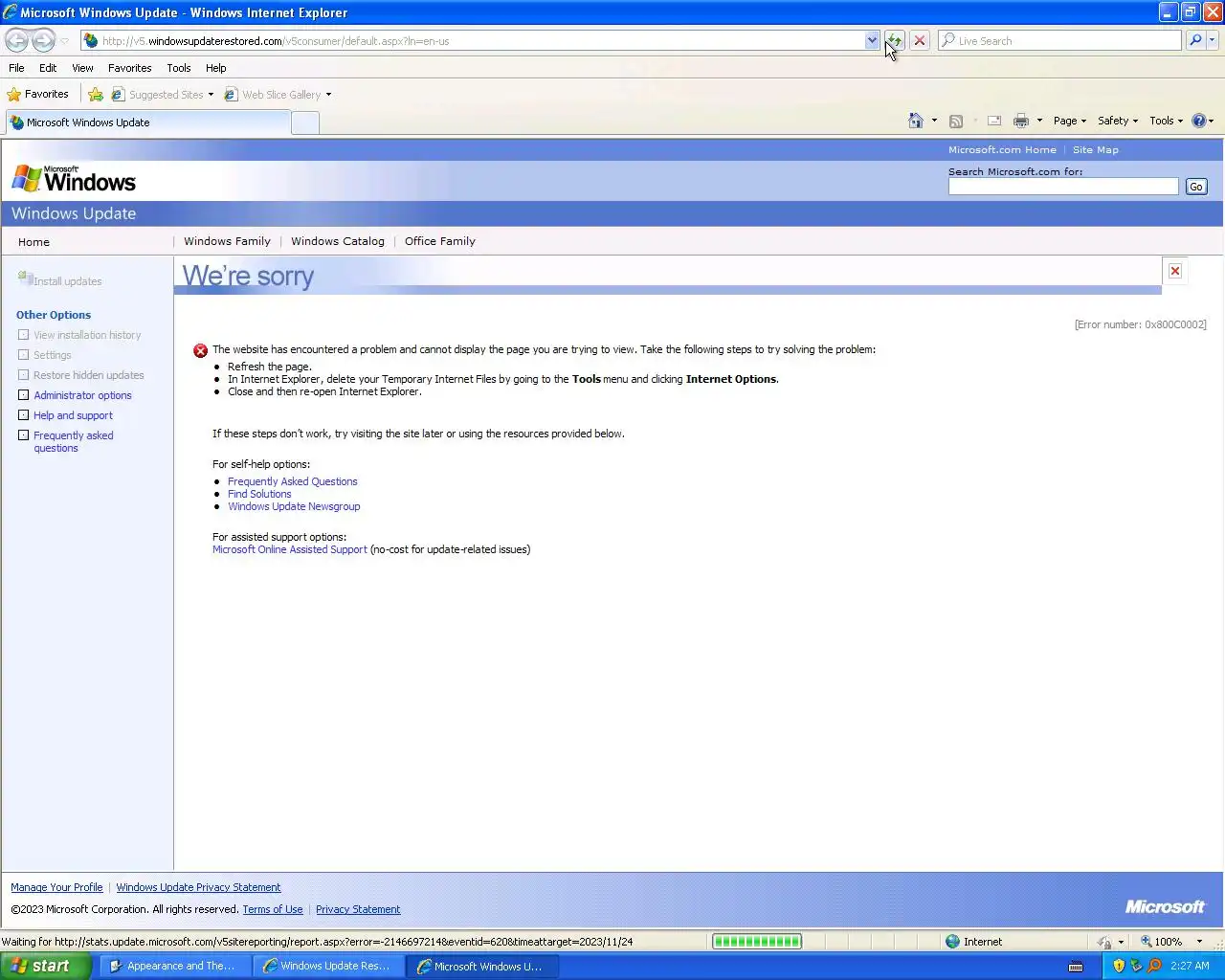Click the Add to Favorites Bar icon
Image resolution: width=1225 pixels, height=980 pixels.
click(x=96, y=94)
